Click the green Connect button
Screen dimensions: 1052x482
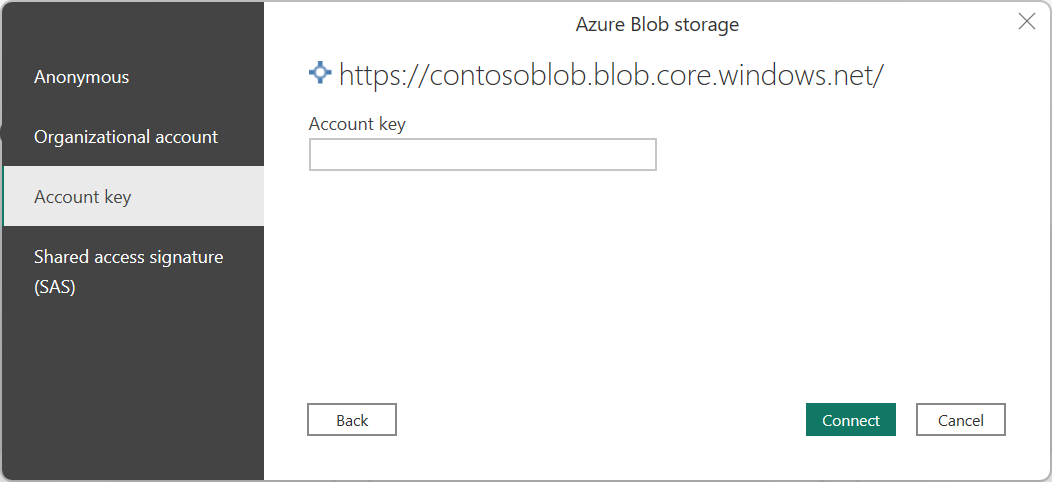850,420
